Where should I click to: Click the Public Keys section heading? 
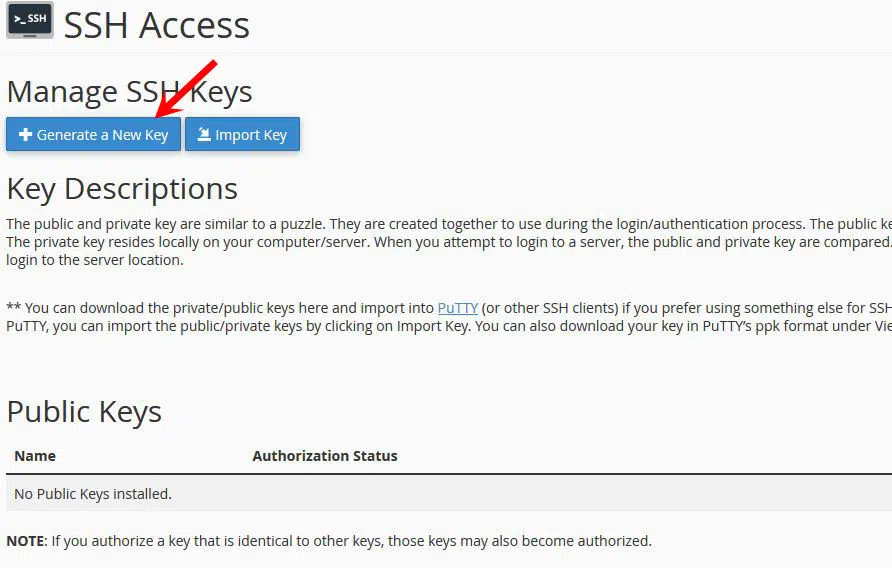pos(84,412)
